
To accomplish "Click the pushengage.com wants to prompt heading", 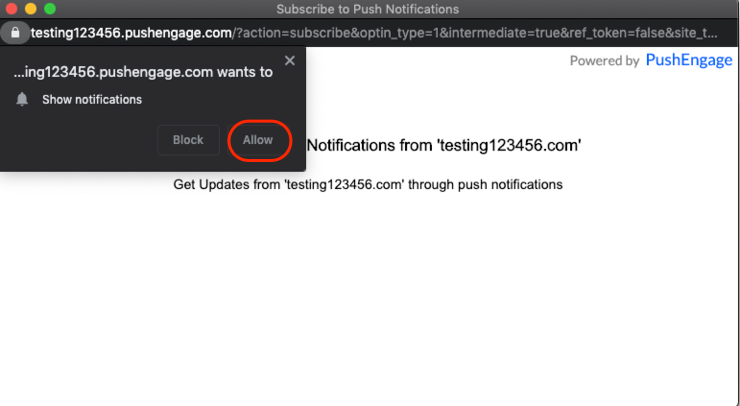I will (143, 72).
